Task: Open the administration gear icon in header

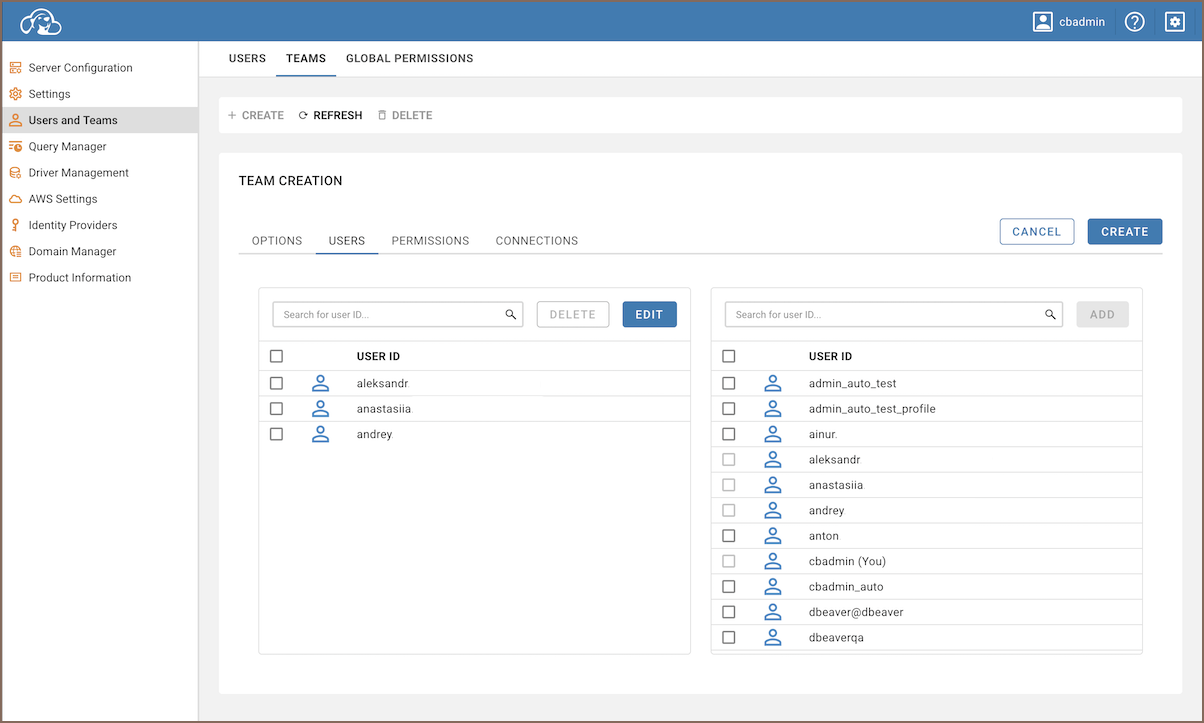Action: [1175, 21]
